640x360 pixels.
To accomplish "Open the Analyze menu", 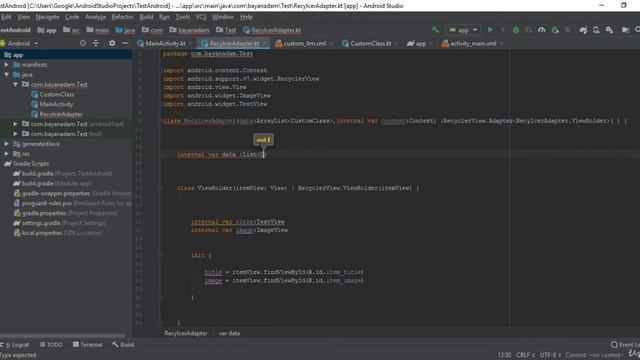I will click(96, 17).
